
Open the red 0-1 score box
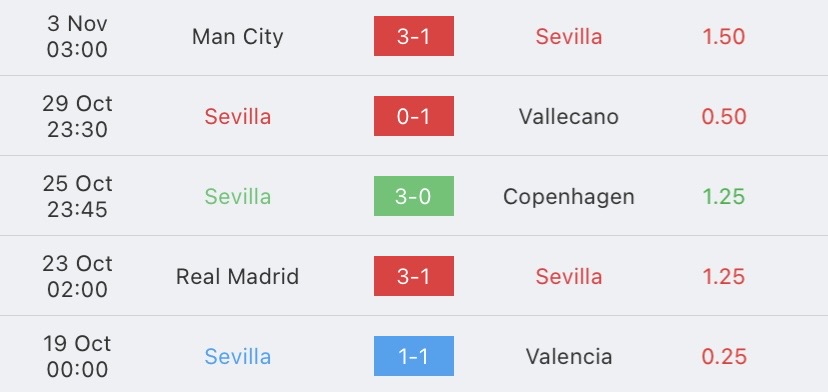point(413,116)
